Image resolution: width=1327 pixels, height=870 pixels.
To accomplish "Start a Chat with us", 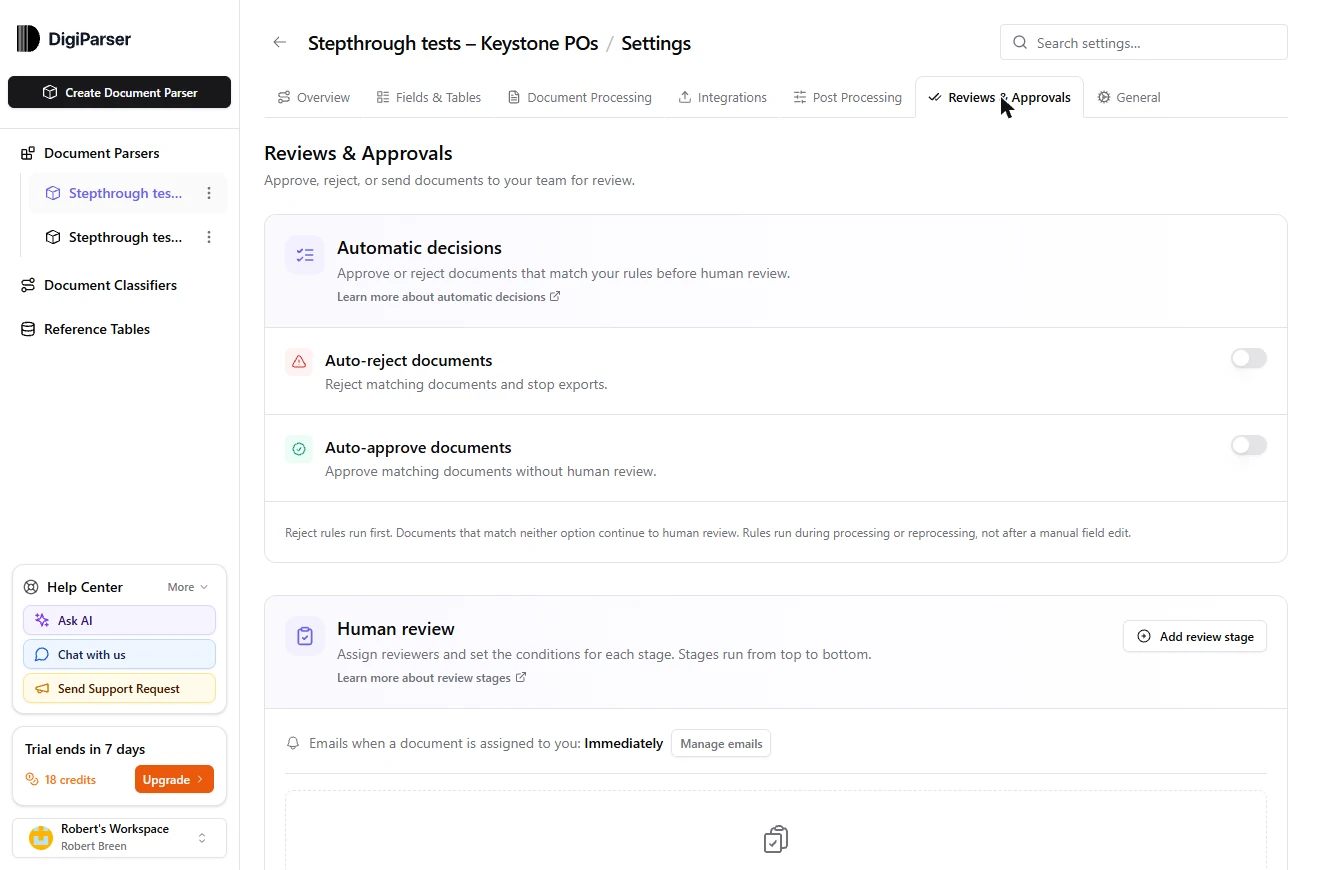I will coord(119,655).
